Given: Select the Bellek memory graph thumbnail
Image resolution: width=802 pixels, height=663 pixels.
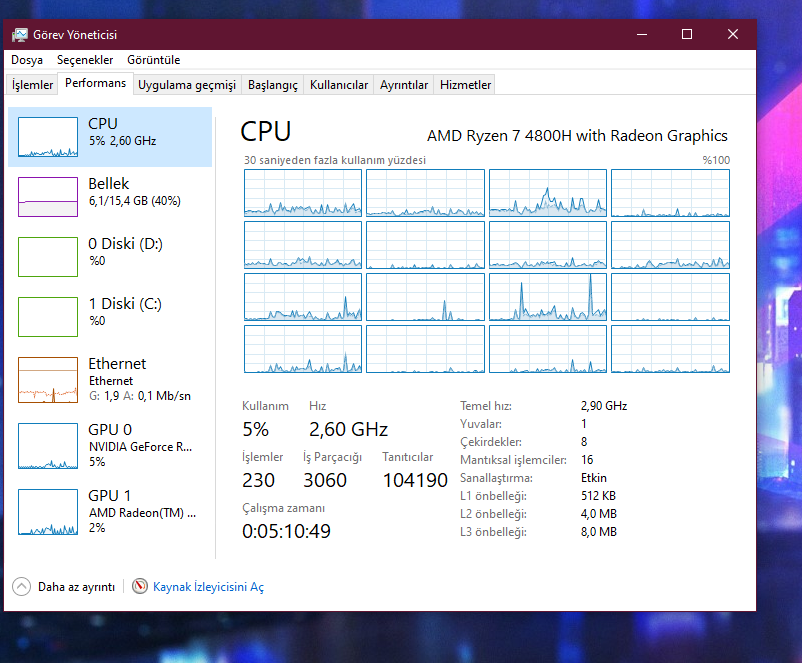Looking at the screenshot, I should (x=48, y=197).
